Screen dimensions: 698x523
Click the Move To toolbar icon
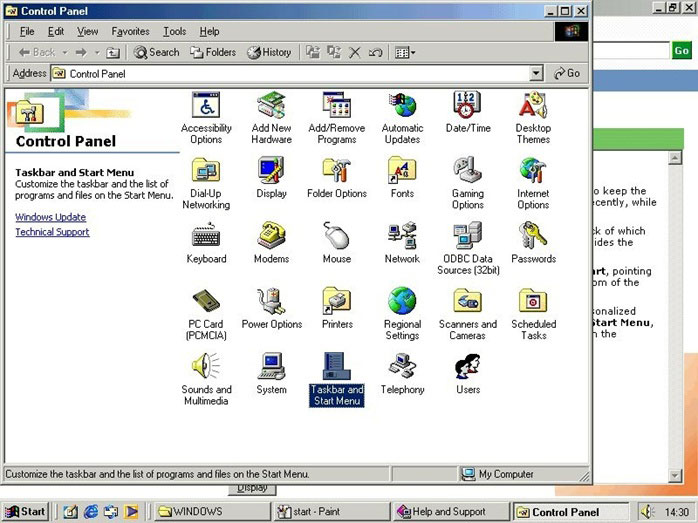313,53
